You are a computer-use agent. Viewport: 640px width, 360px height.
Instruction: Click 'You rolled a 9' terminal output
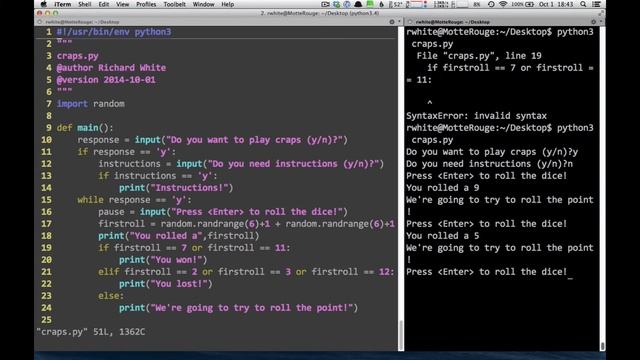click(x=442, y=188)
